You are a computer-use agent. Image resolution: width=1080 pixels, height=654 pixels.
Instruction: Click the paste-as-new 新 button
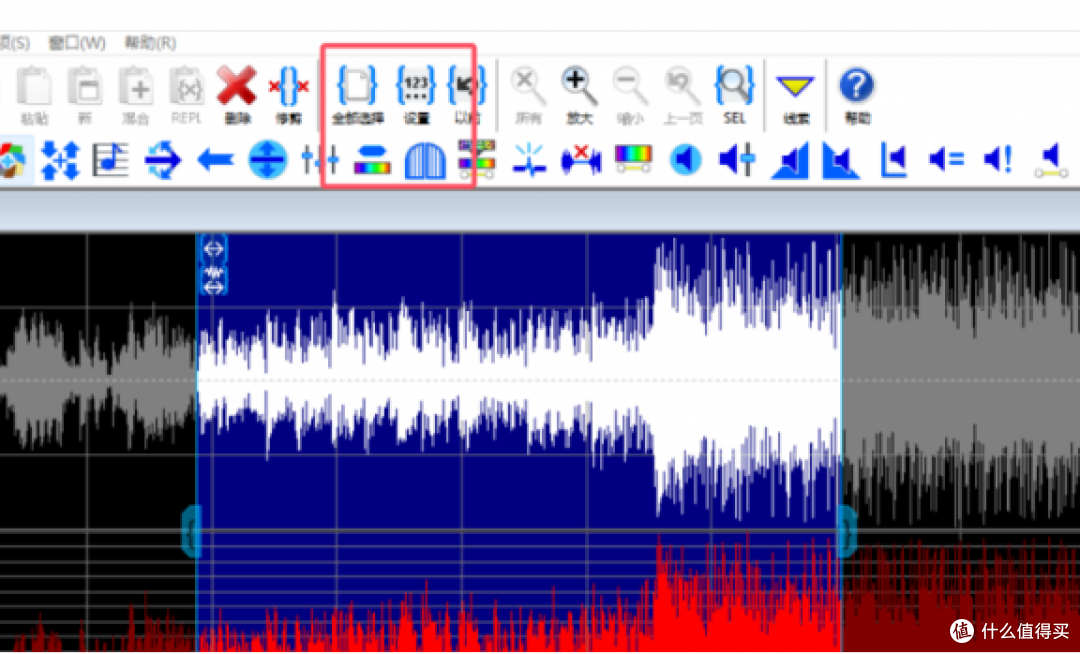coord(85,96)
